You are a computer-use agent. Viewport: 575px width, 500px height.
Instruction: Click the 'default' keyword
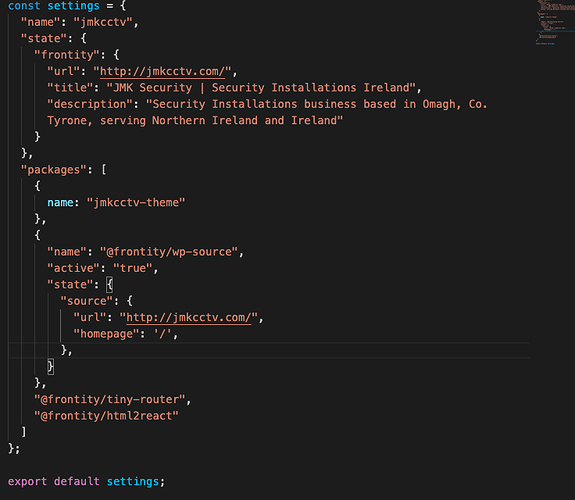[x=77, y=482]
